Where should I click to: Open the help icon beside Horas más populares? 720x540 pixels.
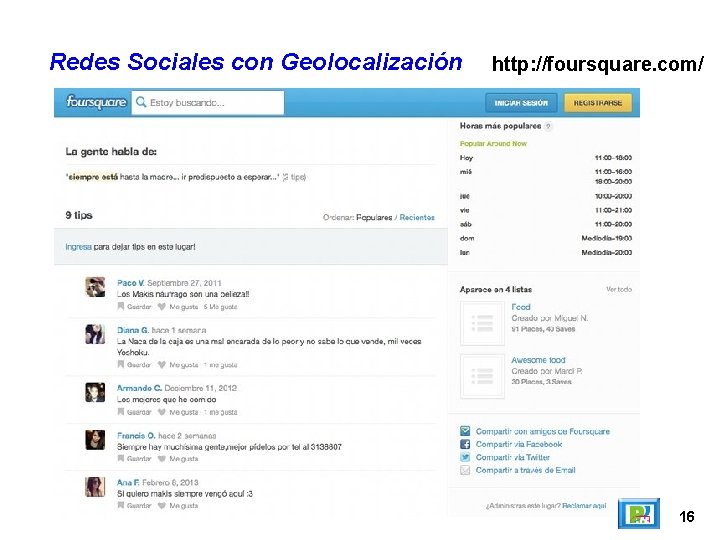tap(548, 126)
